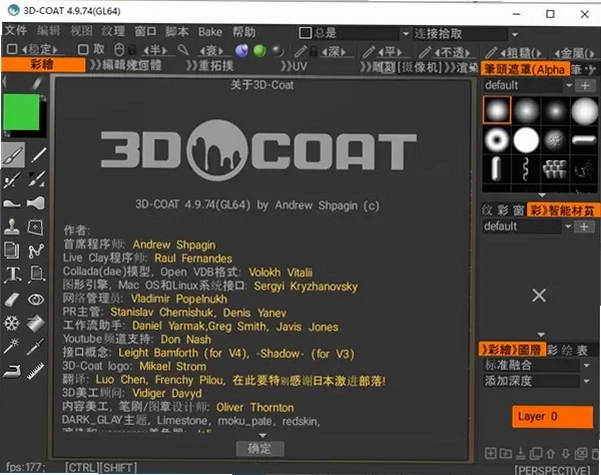
Task: Open the alpha brush default folder dropdown
Action: 569,85
